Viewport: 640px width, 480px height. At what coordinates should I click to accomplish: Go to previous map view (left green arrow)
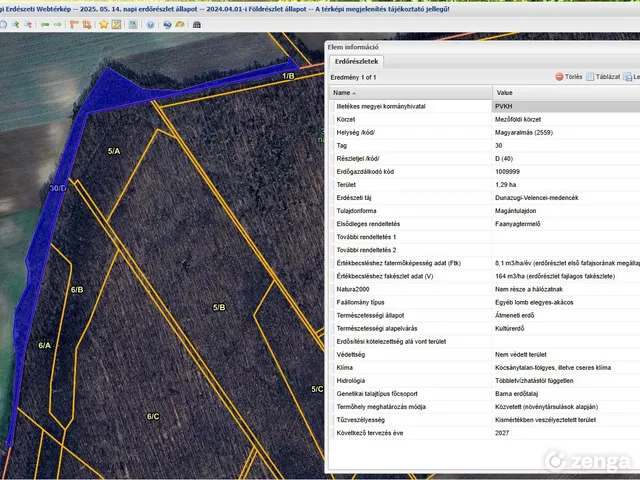[x=45, y=24]
